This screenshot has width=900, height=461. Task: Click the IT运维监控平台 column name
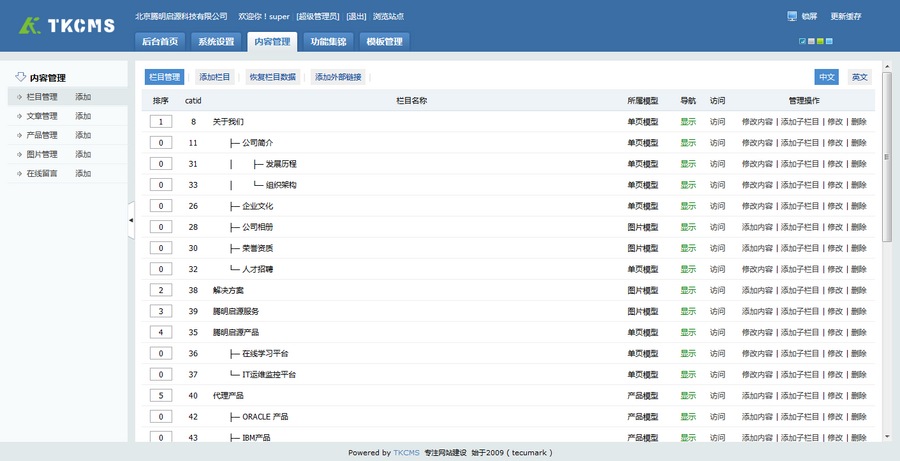click(x=269, y=374)
